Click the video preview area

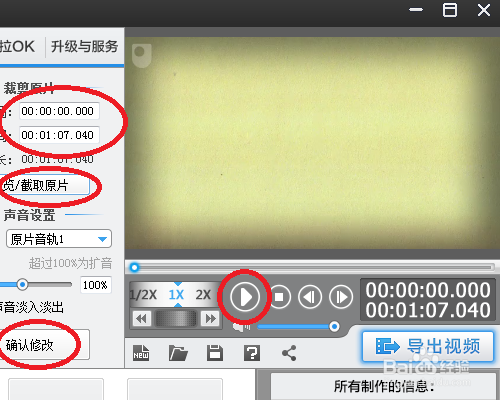click(x=312, y=143)
